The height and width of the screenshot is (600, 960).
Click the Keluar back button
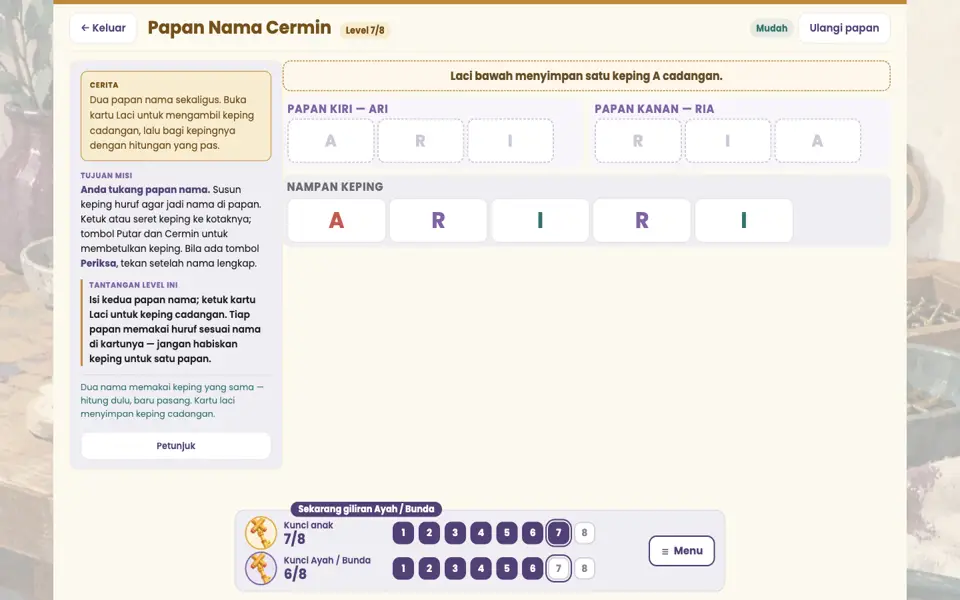103,28
